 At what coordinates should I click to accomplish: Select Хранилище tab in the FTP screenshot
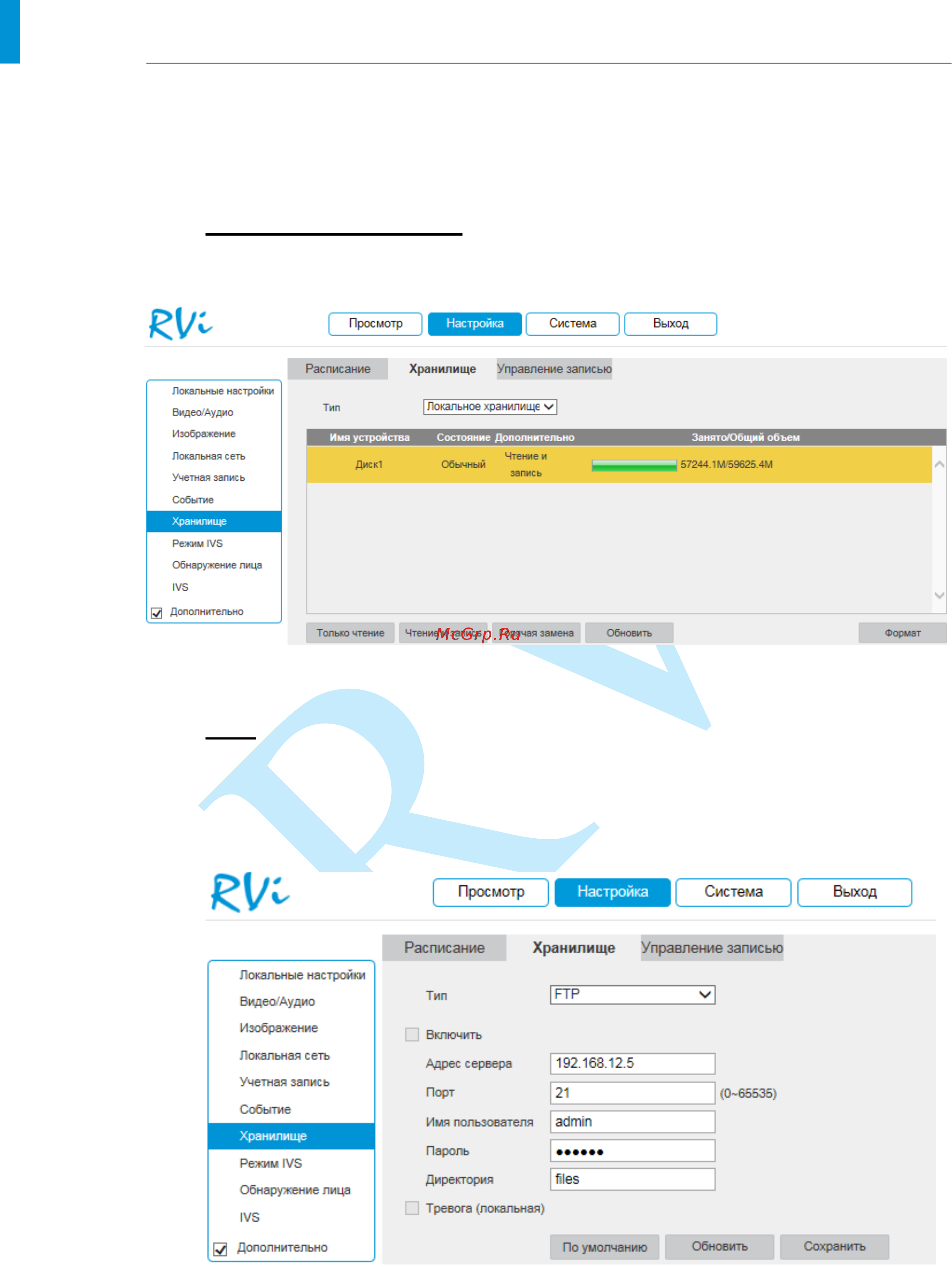tap(574, 948)
